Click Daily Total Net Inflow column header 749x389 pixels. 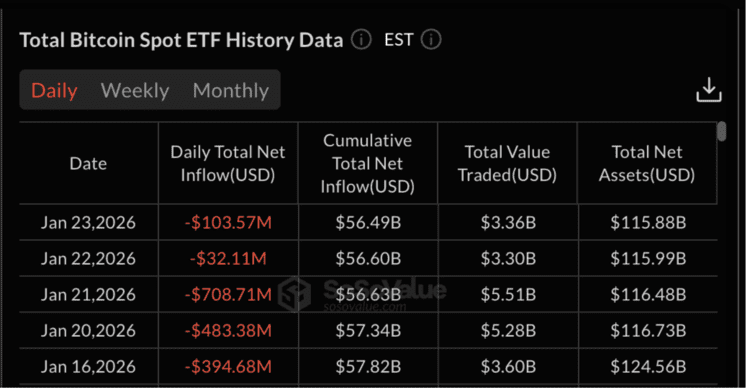[228, 163]
